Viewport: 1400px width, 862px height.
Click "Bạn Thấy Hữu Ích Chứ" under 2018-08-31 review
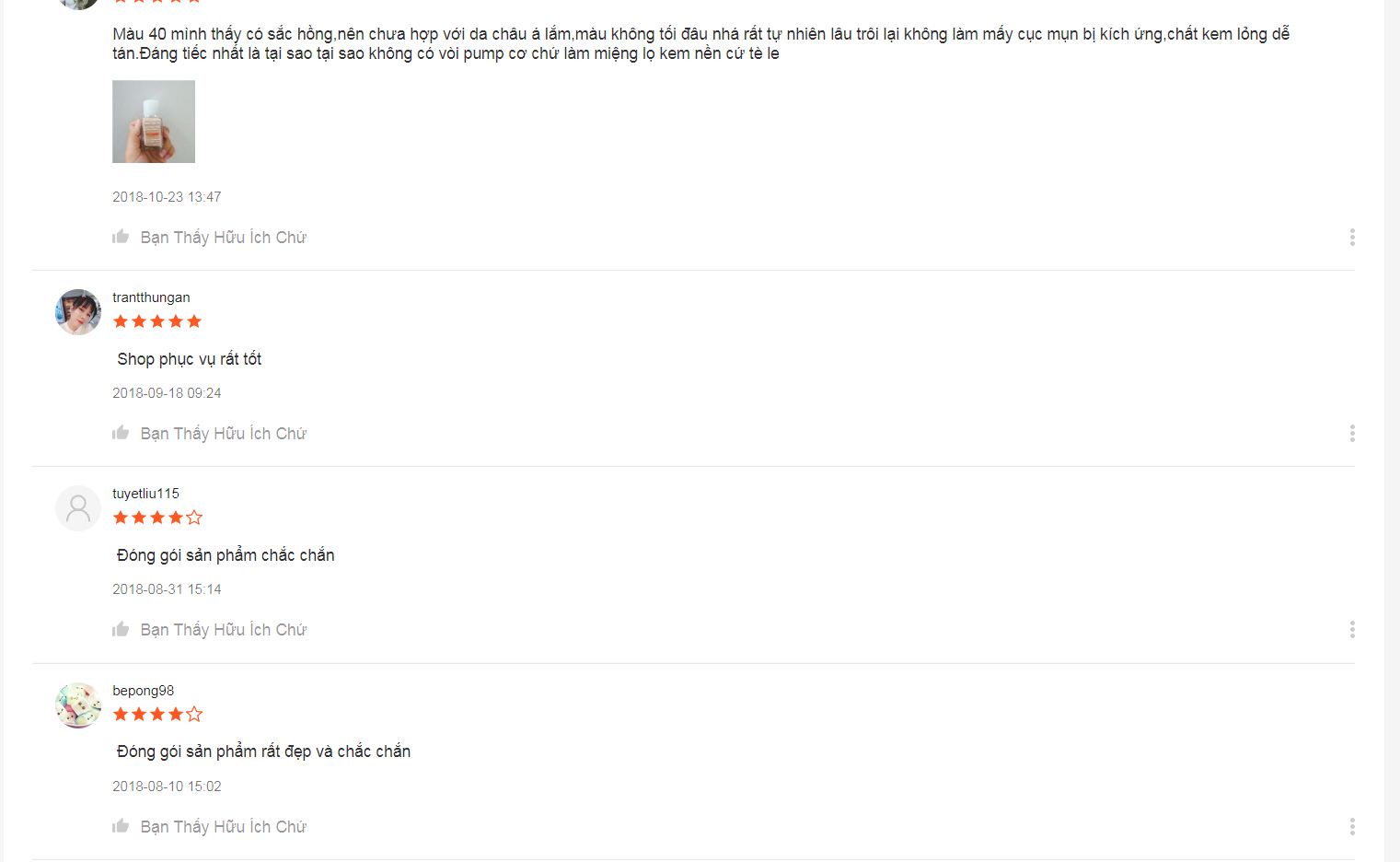[224, 630]
